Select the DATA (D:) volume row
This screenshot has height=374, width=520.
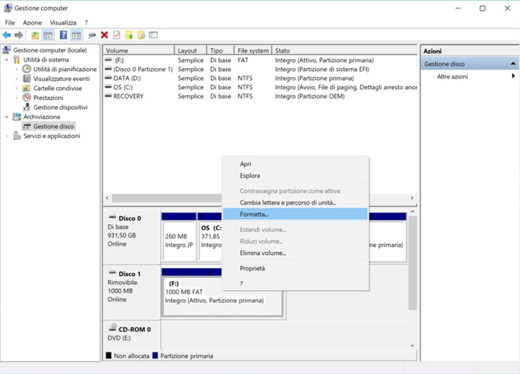(260, 78)
